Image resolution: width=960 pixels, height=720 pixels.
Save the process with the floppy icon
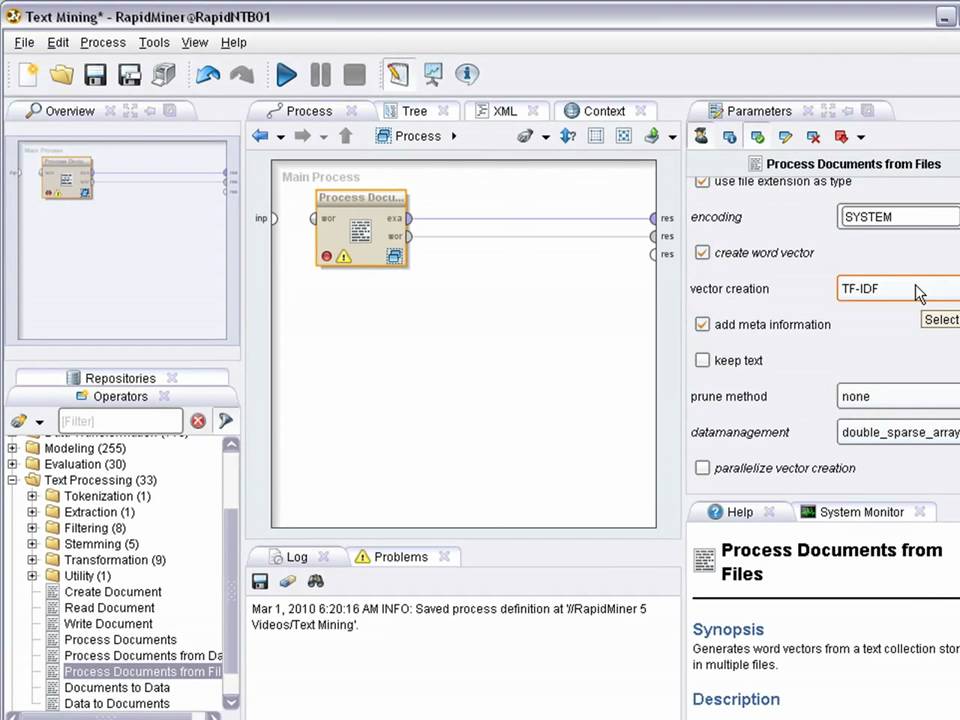(x=96, y=75)
